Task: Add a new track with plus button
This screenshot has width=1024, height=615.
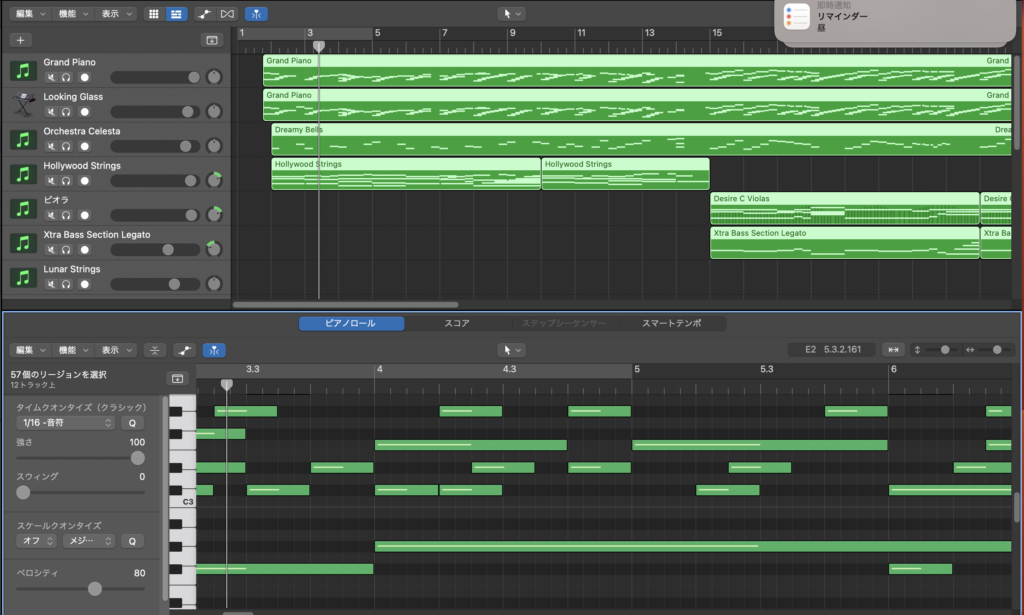Action: tap(20, 40)
